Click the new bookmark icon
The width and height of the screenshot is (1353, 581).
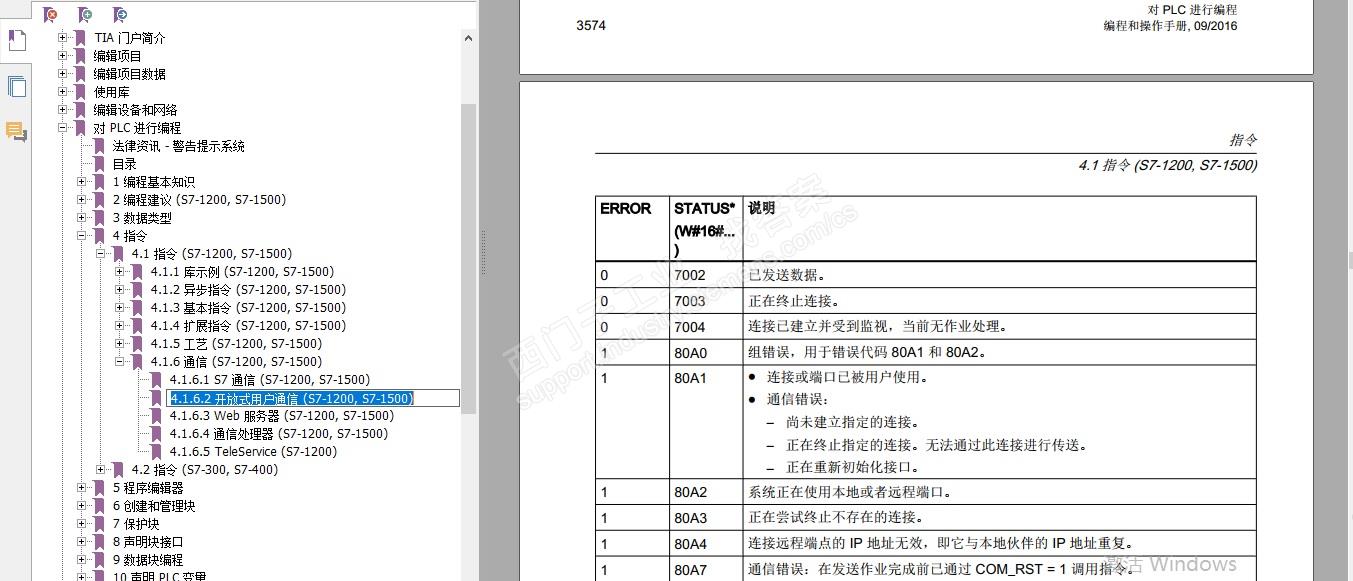(x=85, y=14)
